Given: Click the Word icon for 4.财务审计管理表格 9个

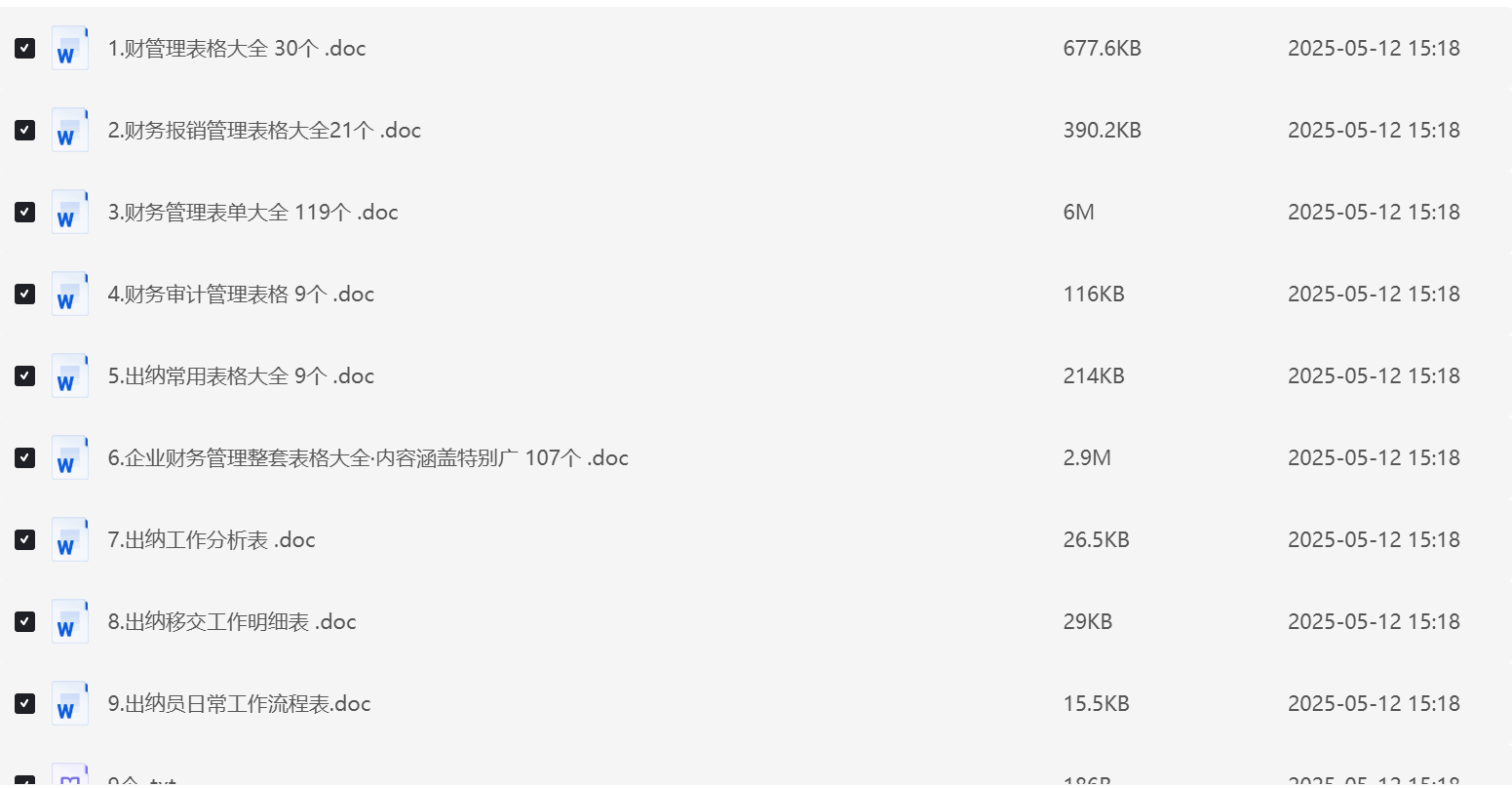Looking at the screenshot, I should [x=69, y=294].
